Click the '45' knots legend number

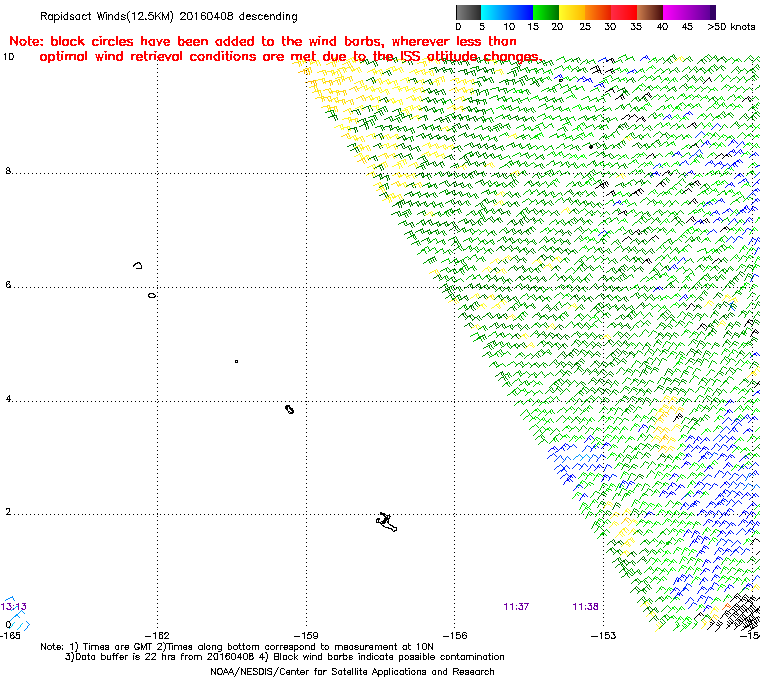(687, 27)
